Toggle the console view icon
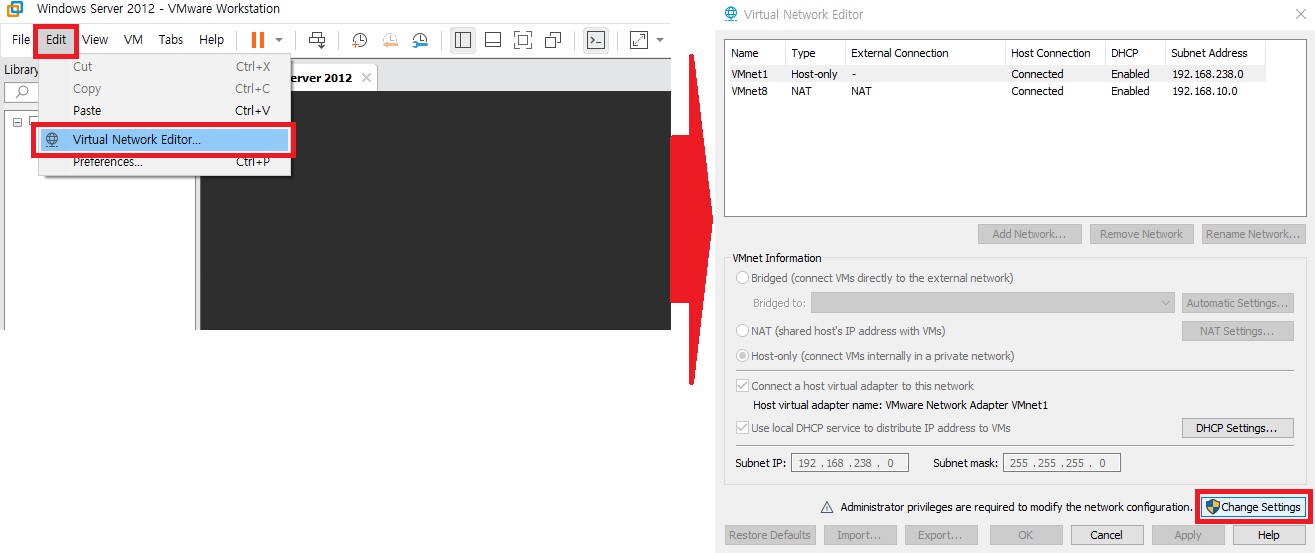 (595, 40)
